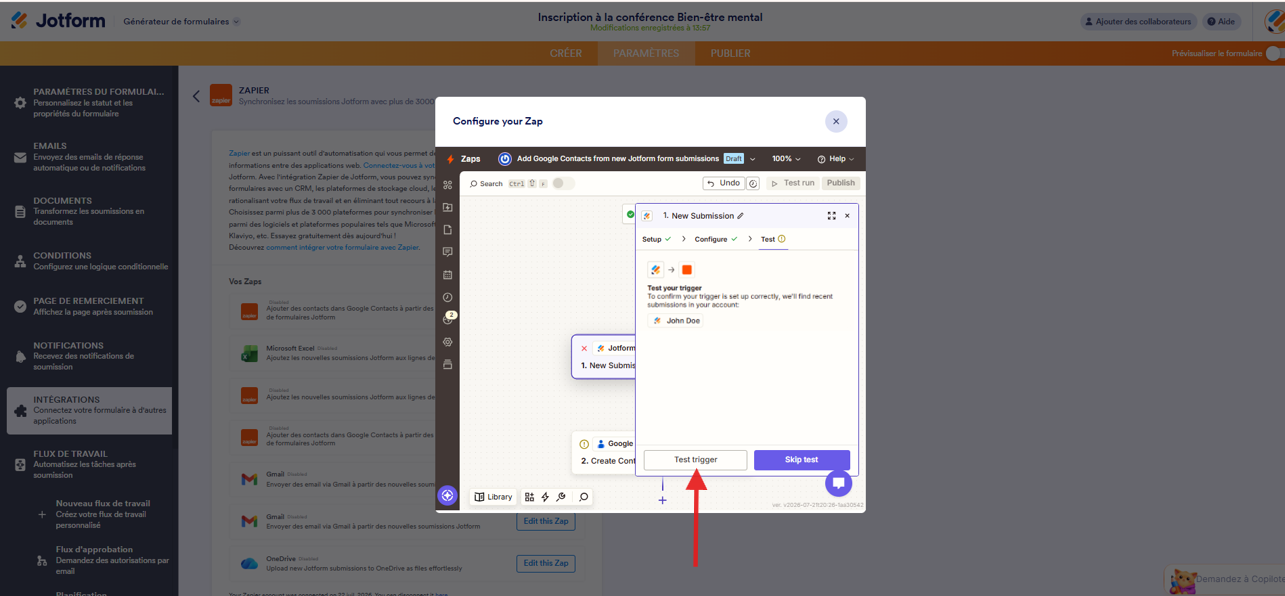This screenshot has width=1285, height=596.
Task: Click the wrench tool icon in bottom toolbar
Action: (561, 497)
